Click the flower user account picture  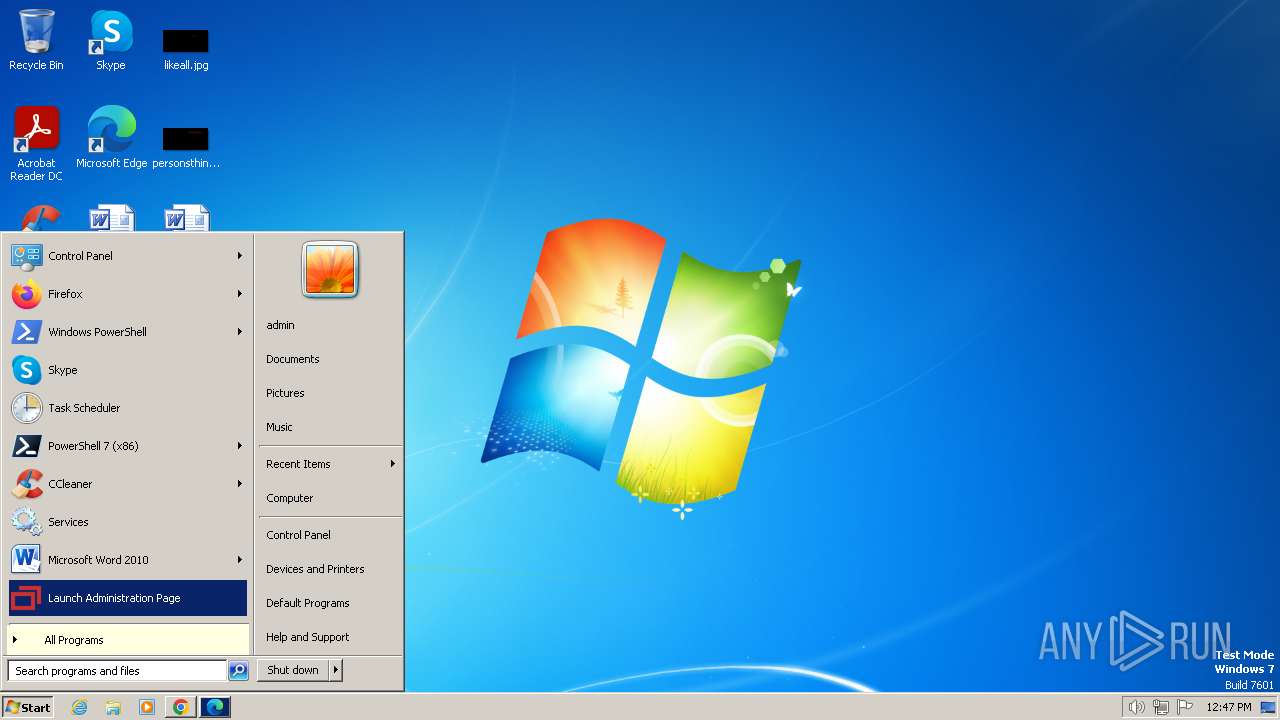[330, 269]
